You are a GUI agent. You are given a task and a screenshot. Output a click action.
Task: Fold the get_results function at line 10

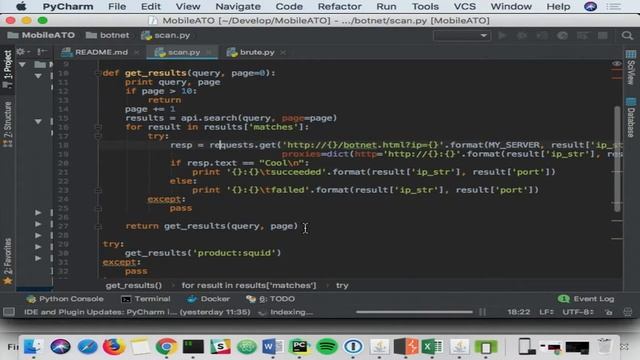98,73
